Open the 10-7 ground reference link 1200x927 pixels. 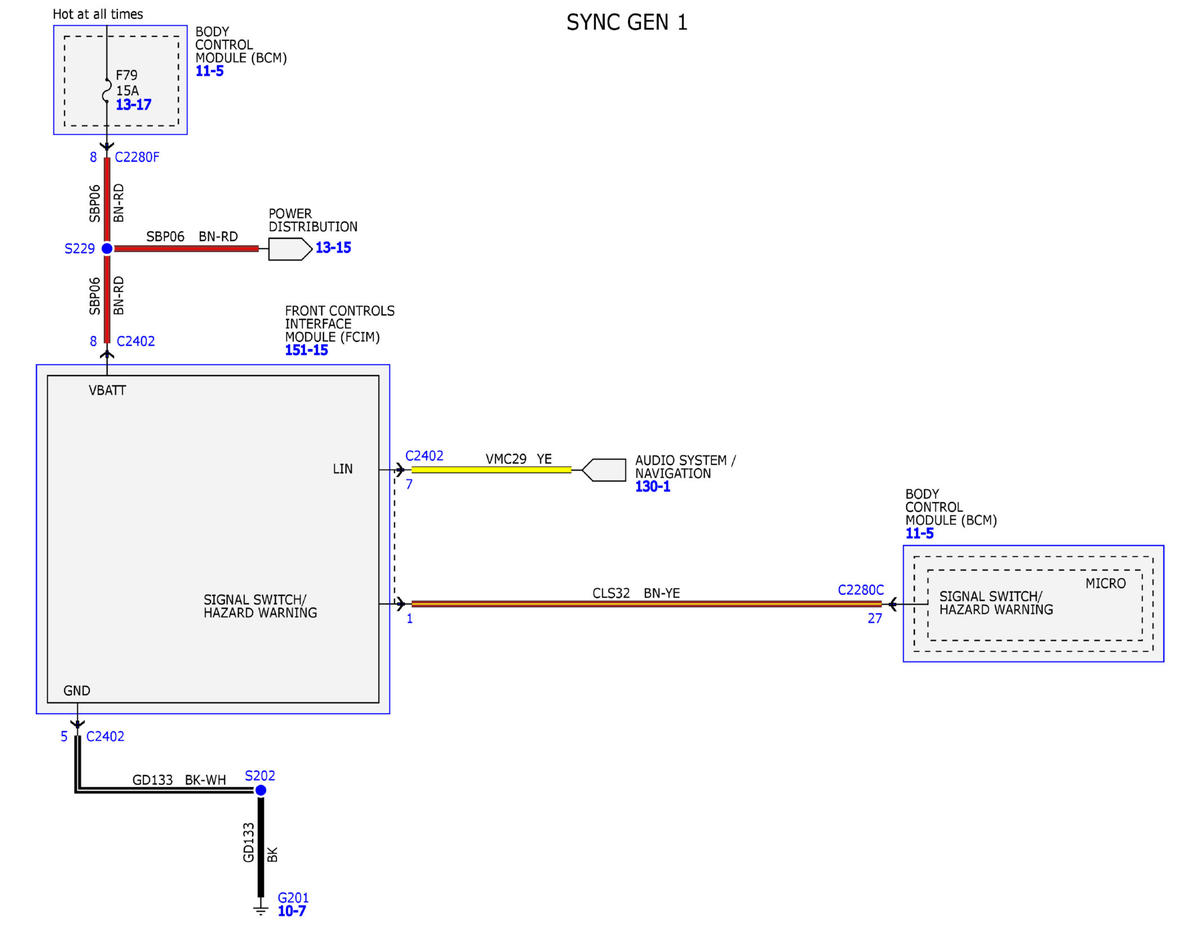(x=291, y=911)
